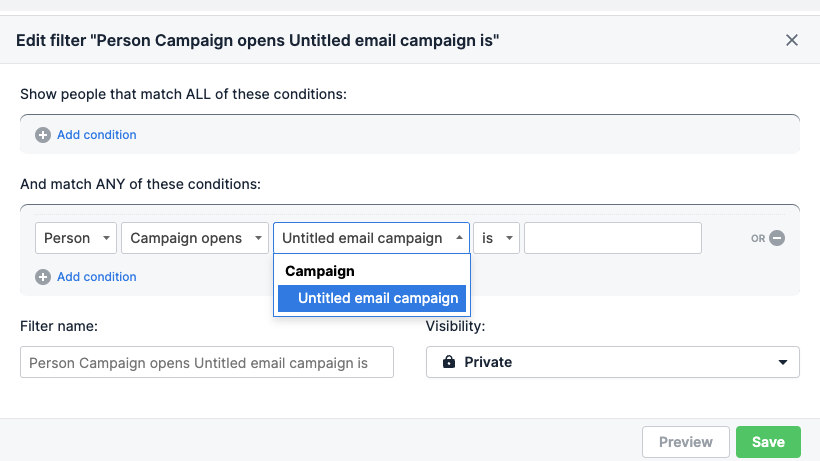Click plus icon in ALL conditions section

coord(43,135)
